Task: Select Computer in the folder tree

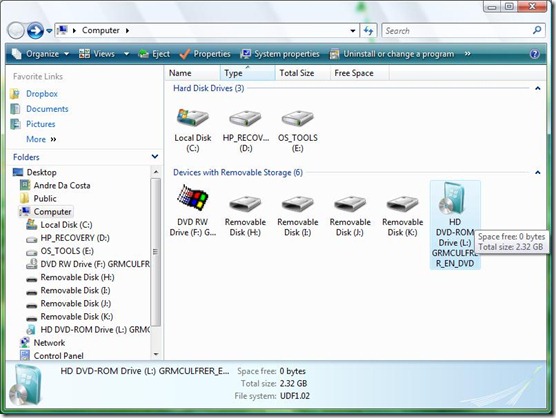Action: click(x=52, y=212)
